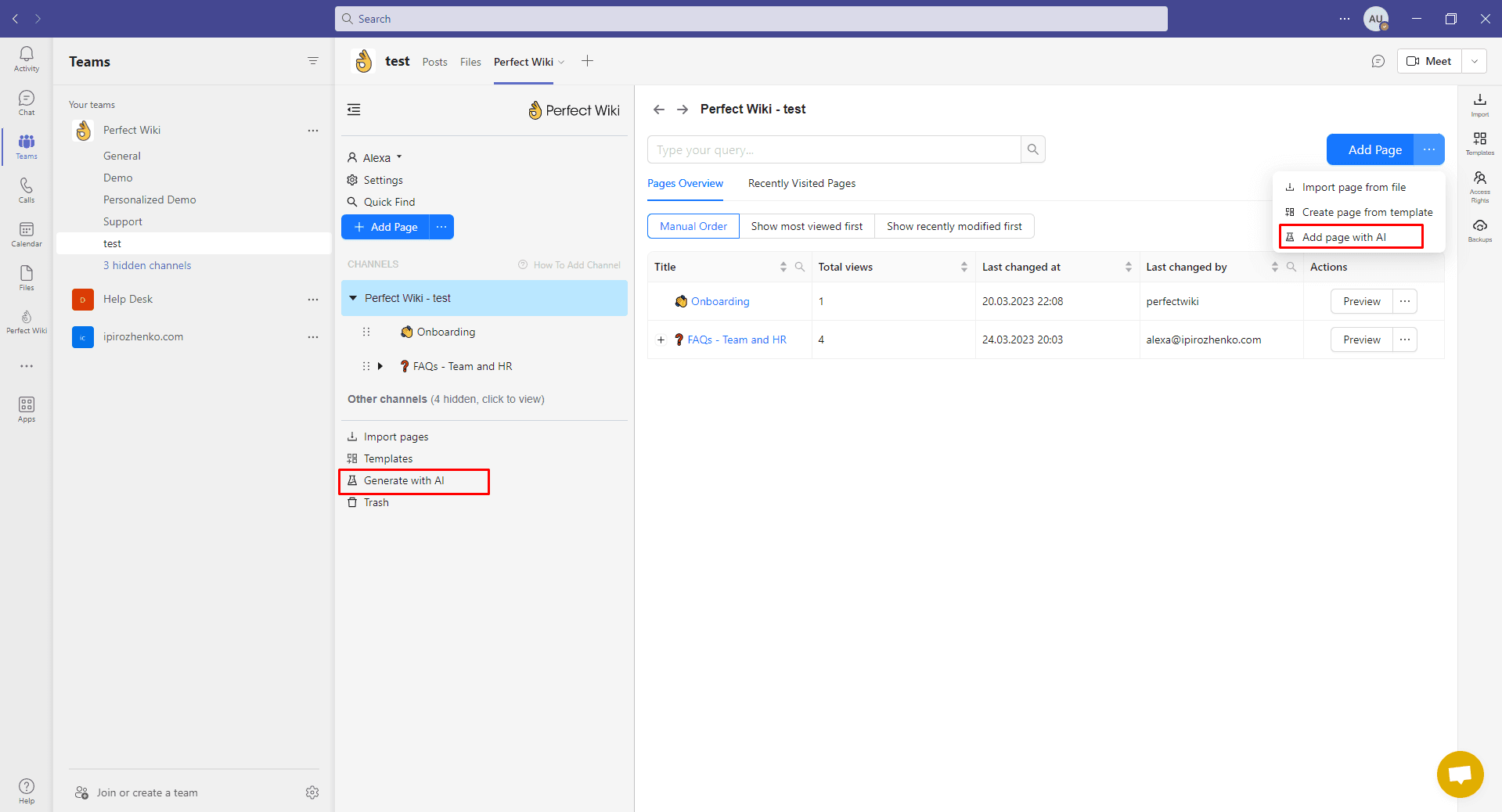
Task: Open the Alexa user dropdown
Action: point(375,158)
